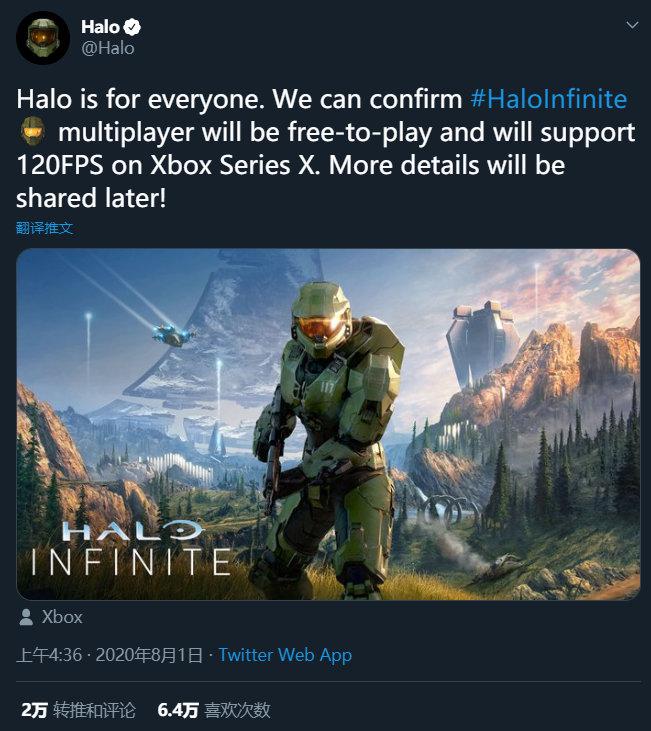Click the verified badge next to Halo
This screenshot has height=731, width=651.
pos(132,27)
